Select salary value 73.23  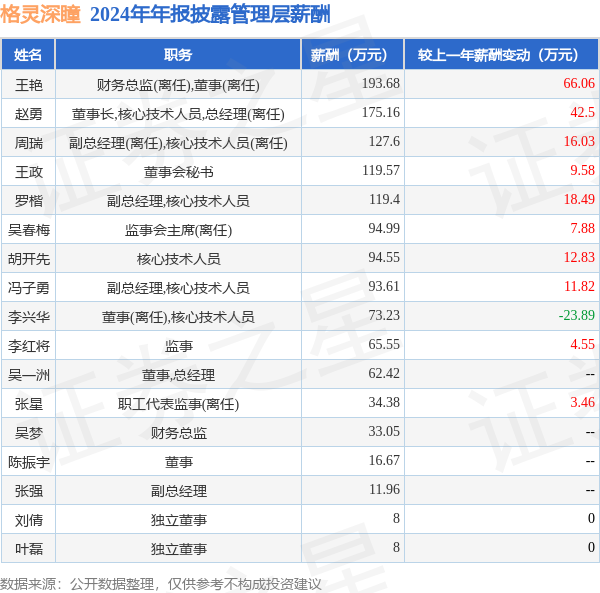(x=384, y=316)
